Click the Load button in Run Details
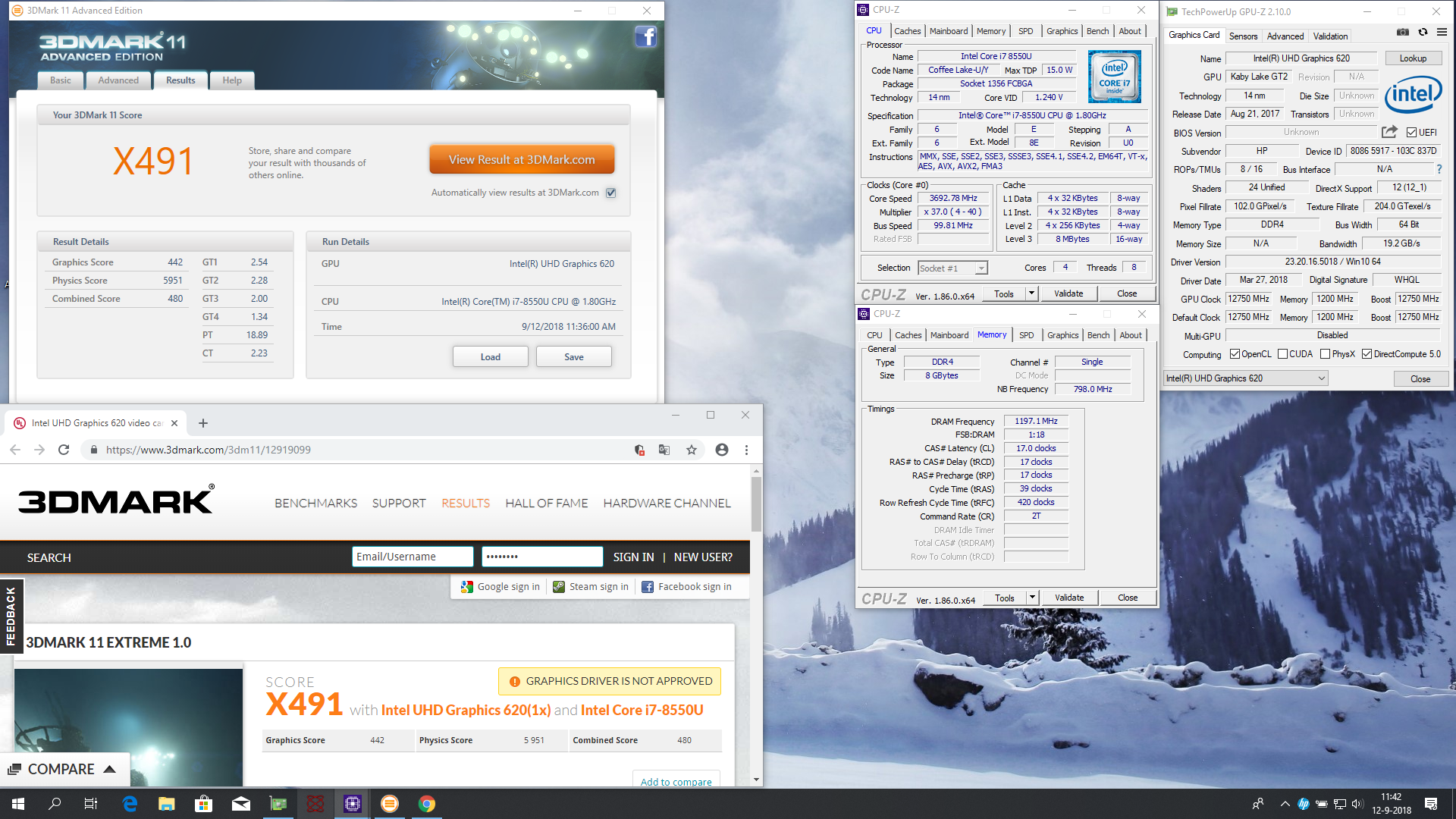Viewport: 1456px width, 819px height. click(x=491, y=357)
